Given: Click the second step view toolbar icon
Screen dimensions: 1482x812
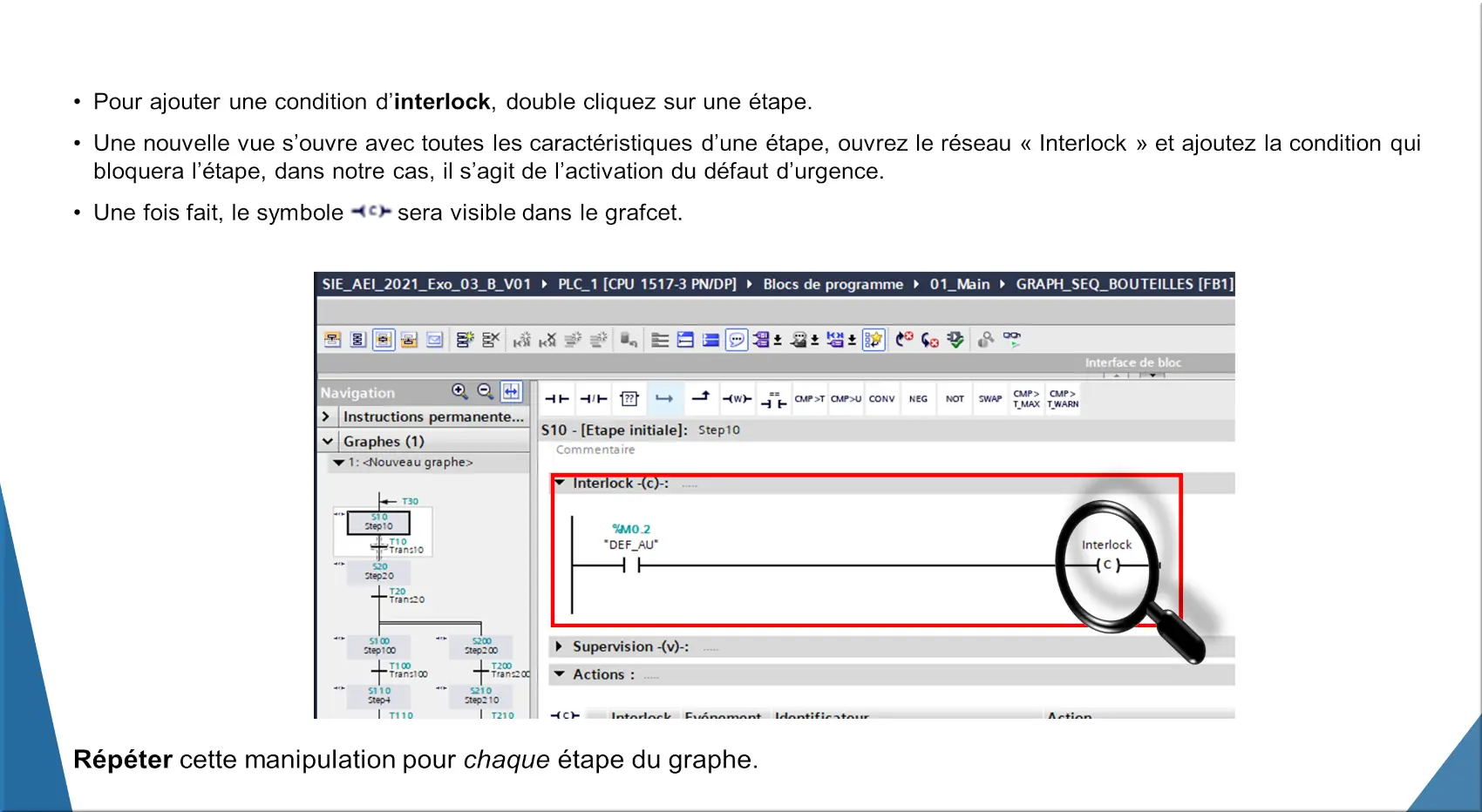Looking at the screenshot, I should point(357,340).
